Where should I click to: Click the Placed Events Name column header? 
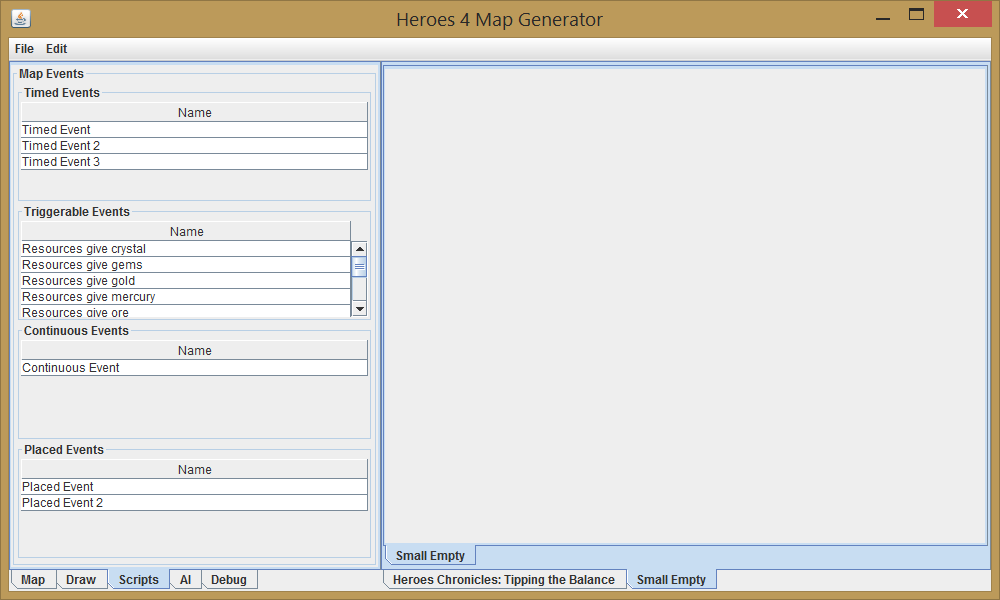[195, 469]
